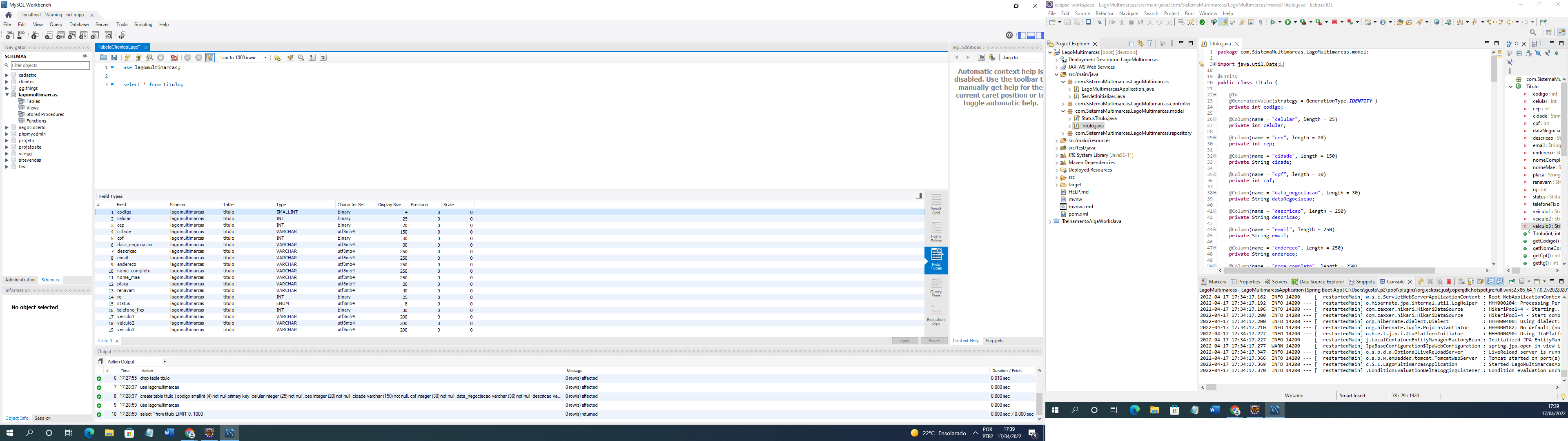Open Query menu in MySQL Workbench
Image resolution: width=1568 pixels, height=441 pixels.
56,24
